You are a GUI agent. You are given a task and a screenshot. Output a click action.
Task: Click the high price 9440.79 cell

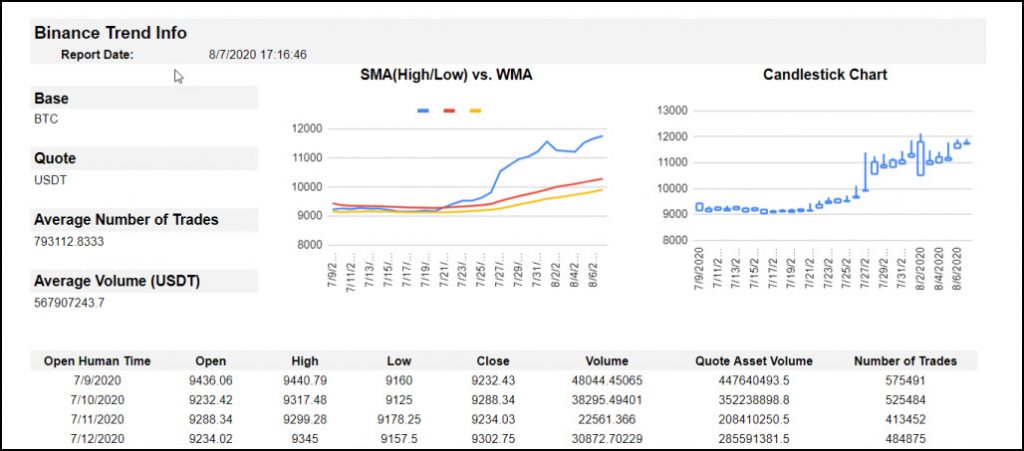(305, 380)
